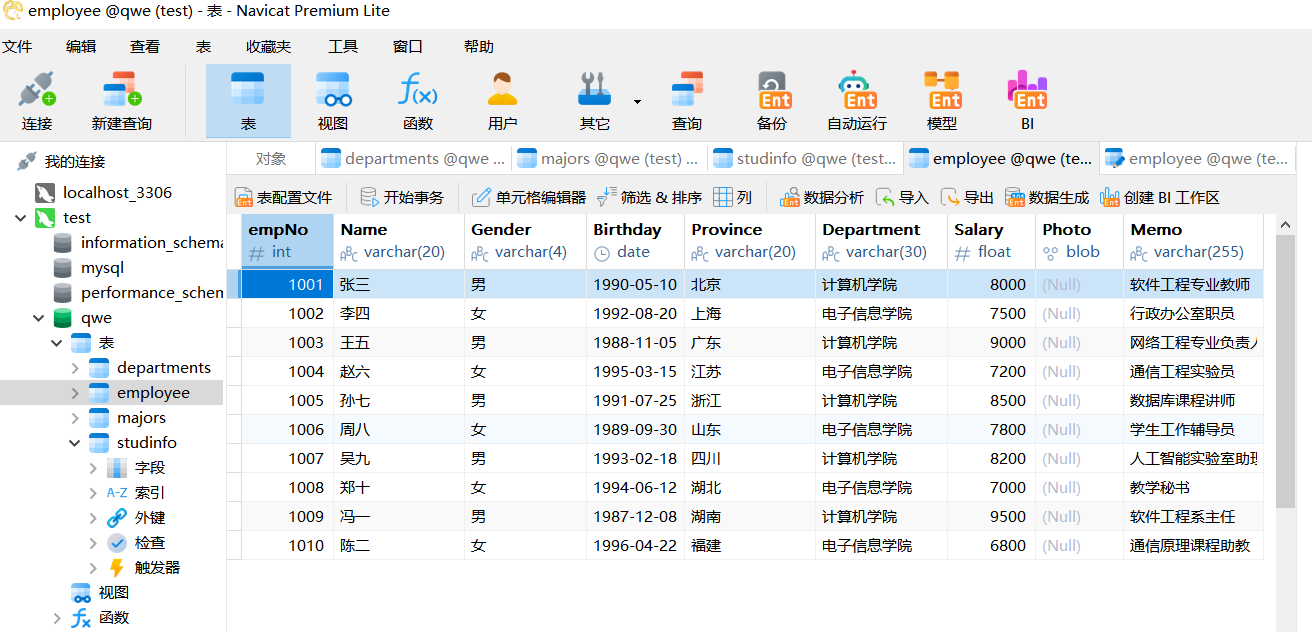Open the 工具 menu
This screenshot has width=1312, height=632.
pos(343,46)
